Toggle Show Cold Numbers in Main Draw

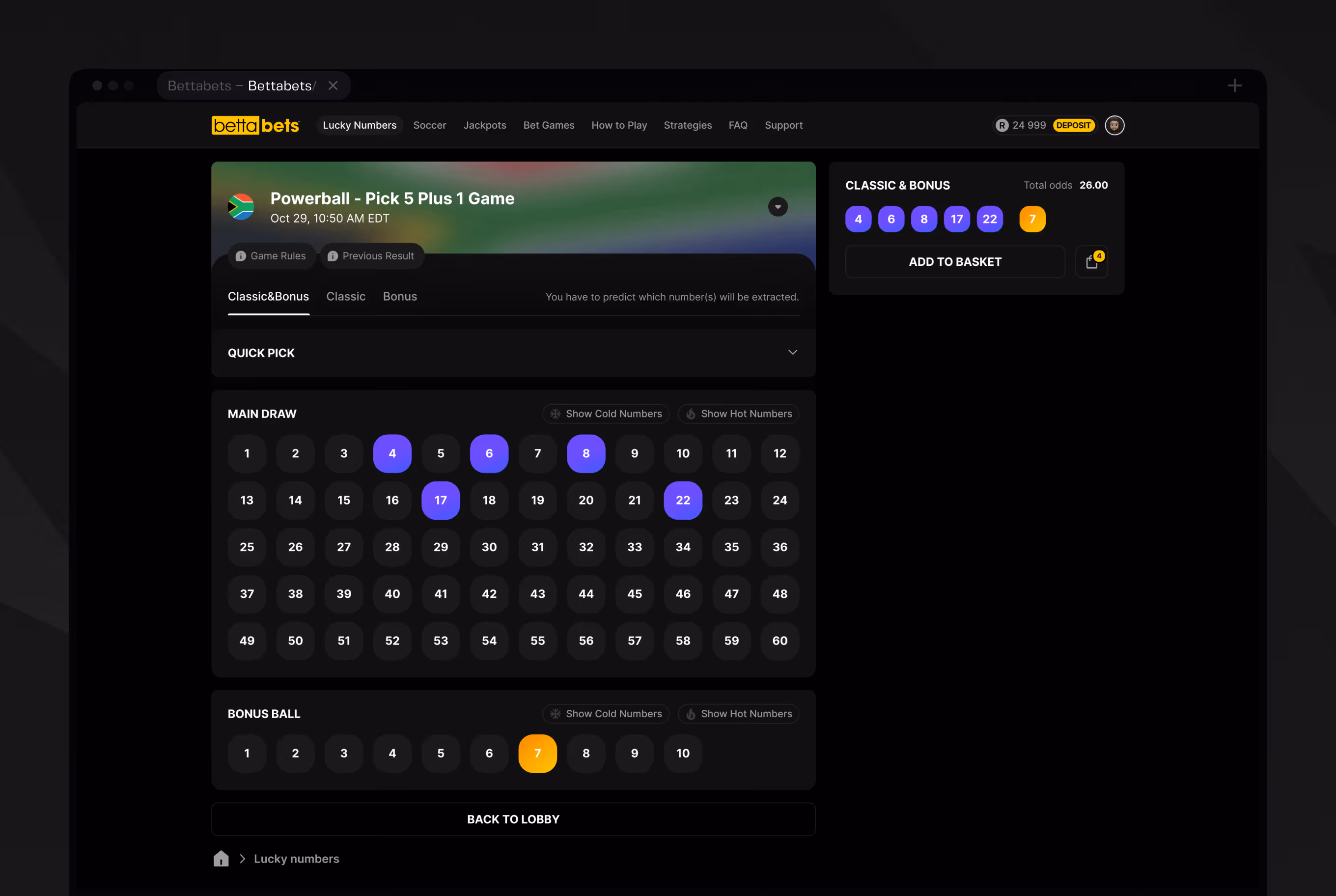[x=605, y=414]
